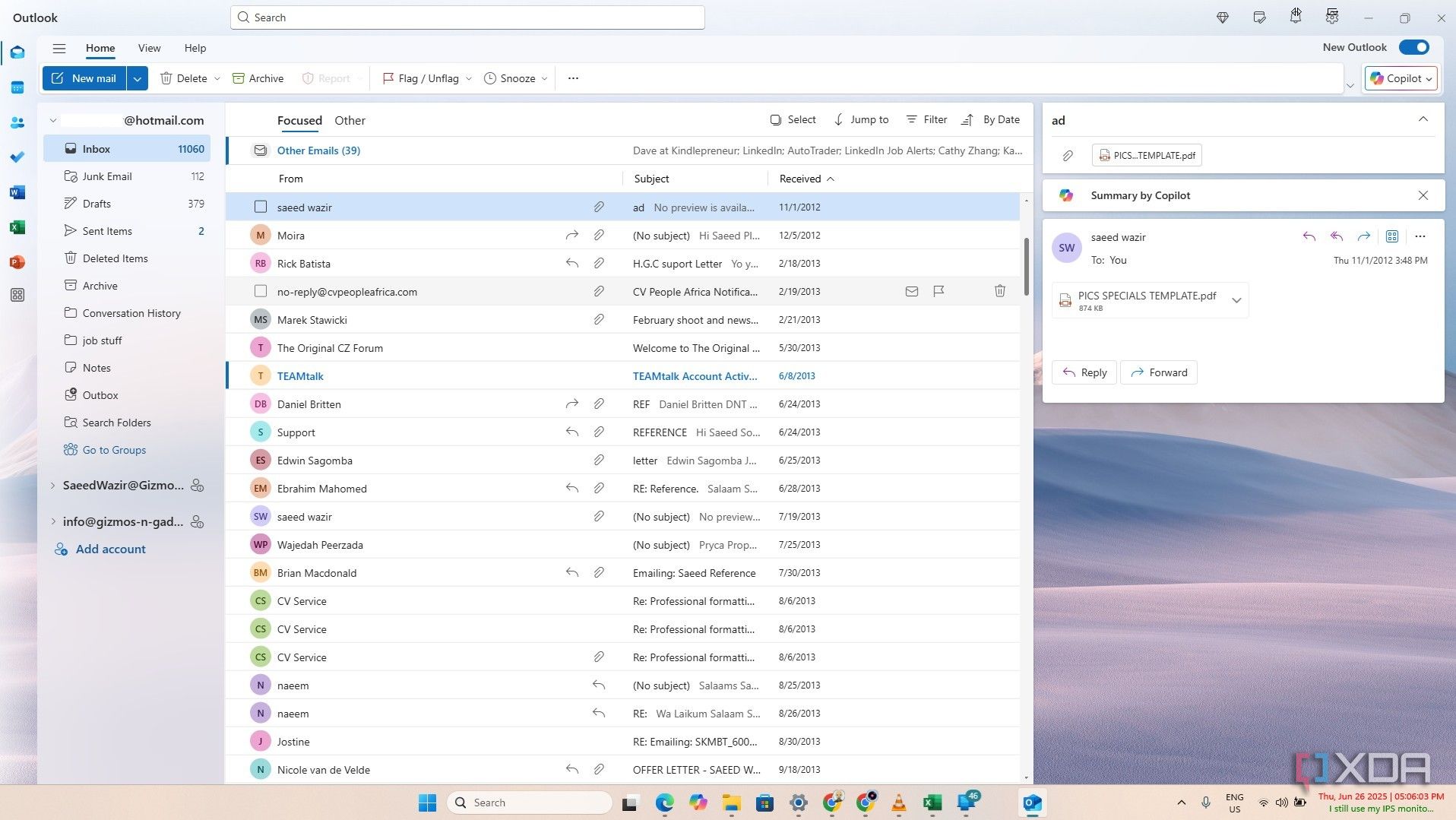Launch Word from the left rail

[x=17, y=192]
